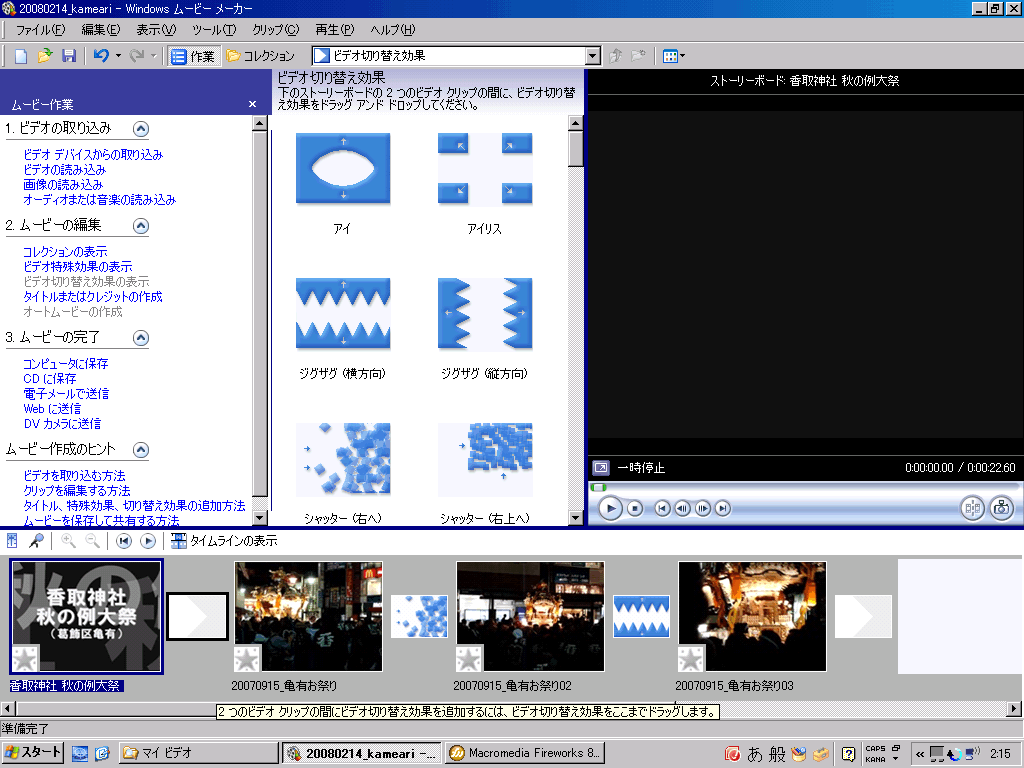This screenshot has height=768, width=1024.
Task: Select the Iris transition effect
Action: point(485,169)
